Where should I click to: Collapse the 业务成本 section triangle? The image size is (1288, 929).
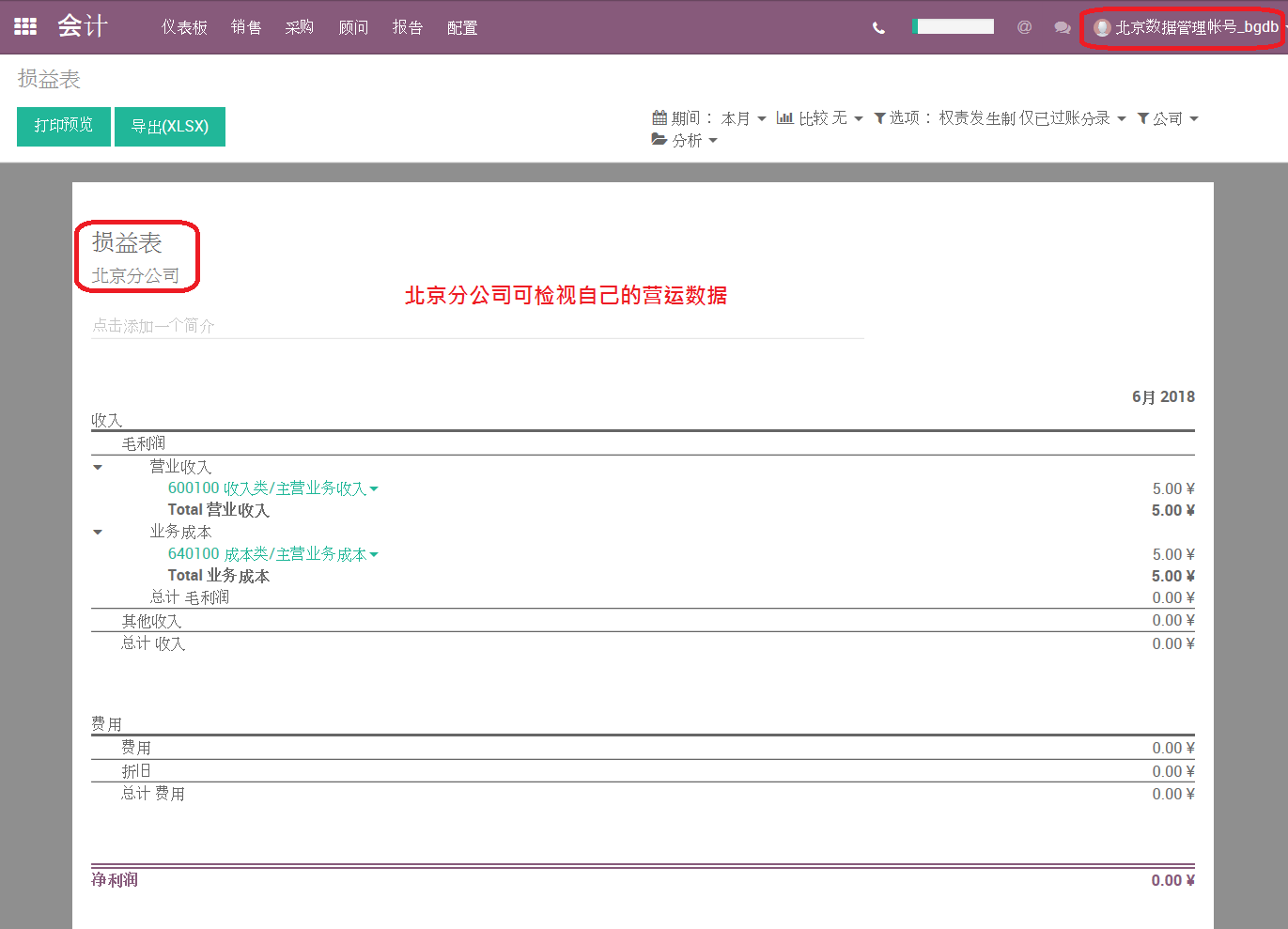click(x=98, y=533)
